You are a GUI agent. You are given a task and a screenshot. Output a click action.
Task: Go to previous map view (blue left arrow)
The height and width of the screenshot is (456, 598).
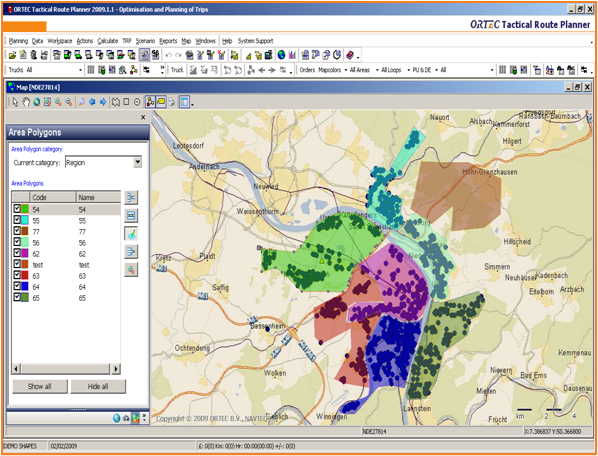click(92, 102)
